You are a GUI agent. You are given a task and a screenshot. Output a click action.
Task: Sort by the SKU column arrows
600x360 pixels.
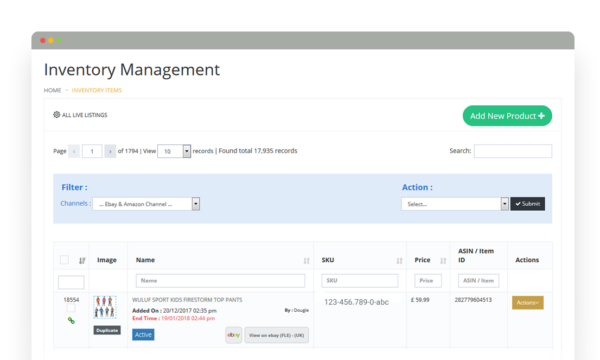pyautogui.click(x=399, y=261)
